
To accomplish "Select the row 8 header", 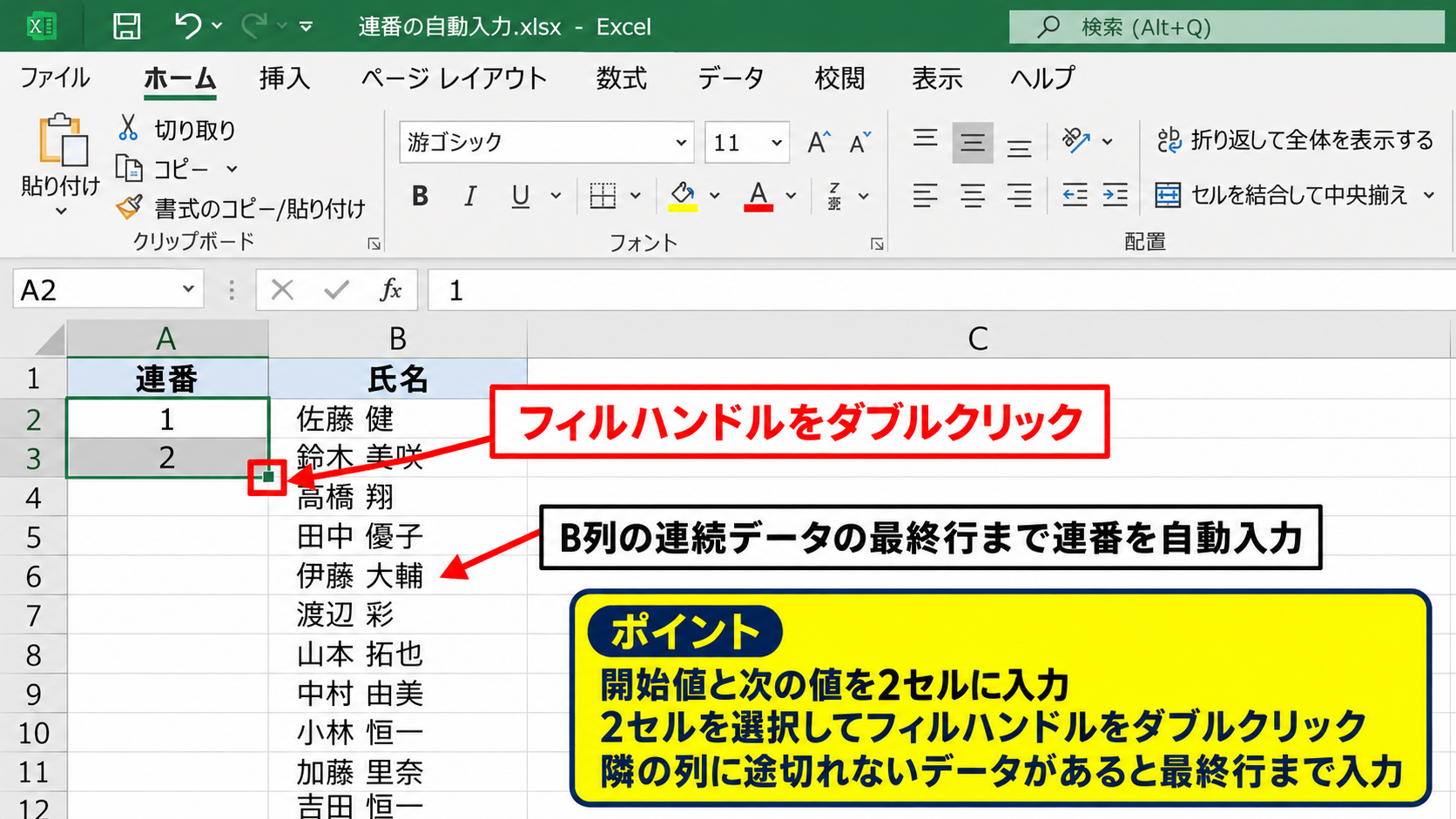I will tap(33, 655).
